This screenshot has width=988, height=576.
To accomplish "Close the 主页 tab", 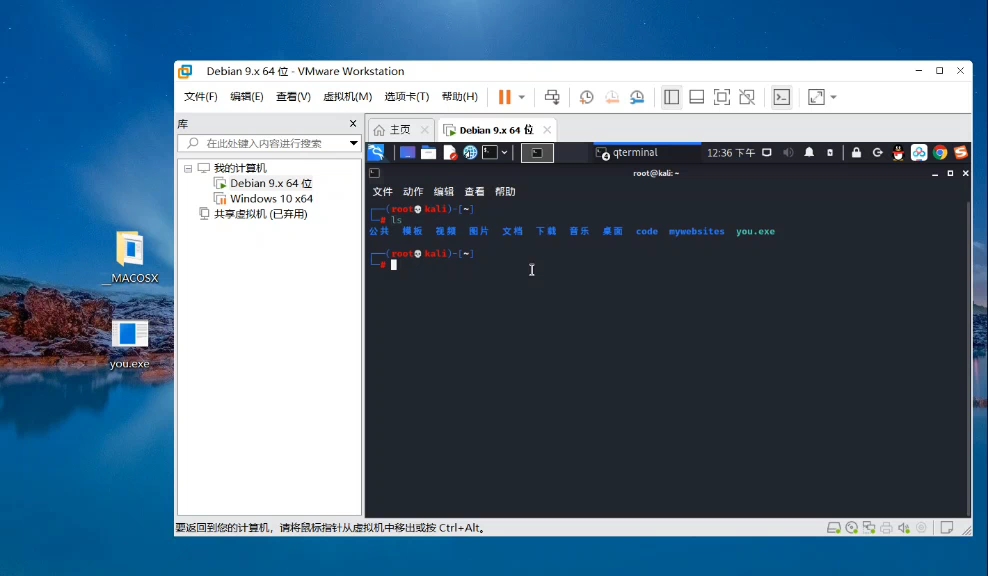I will tap(425, 130).
